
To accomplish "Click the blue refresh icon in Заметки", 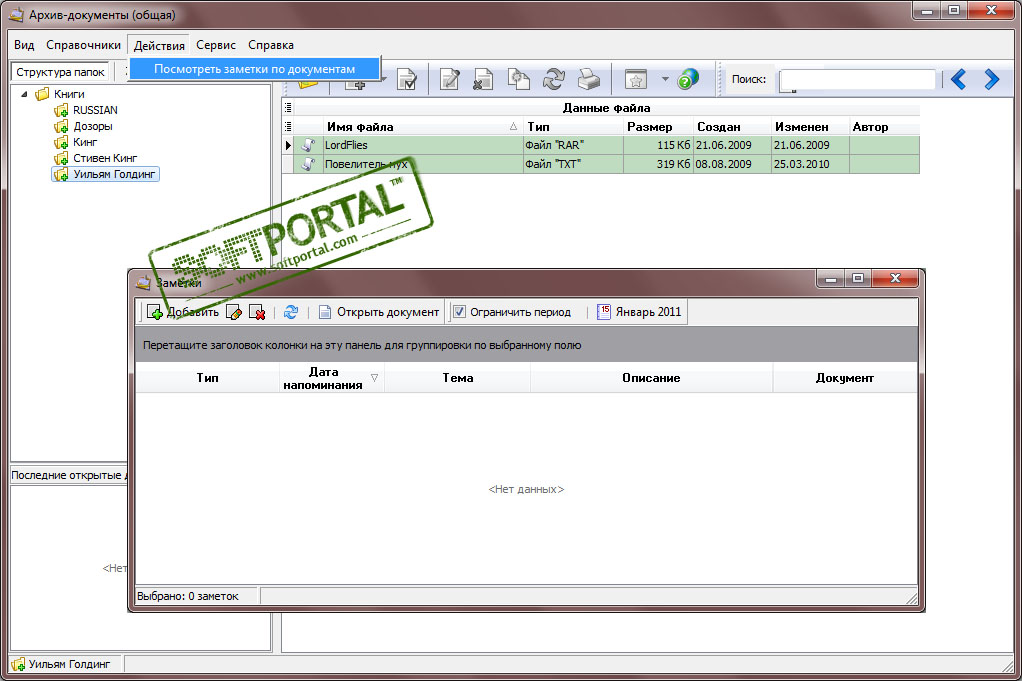I will click(x=291, y=312).
